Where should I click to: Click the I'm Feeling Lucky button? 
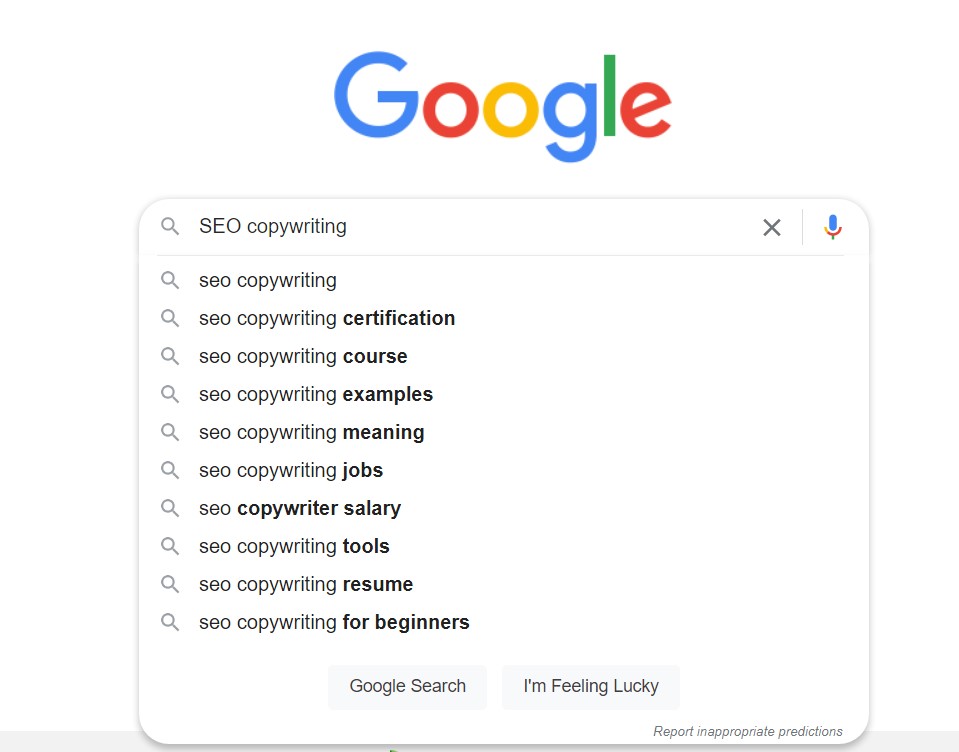pos(590,687)
